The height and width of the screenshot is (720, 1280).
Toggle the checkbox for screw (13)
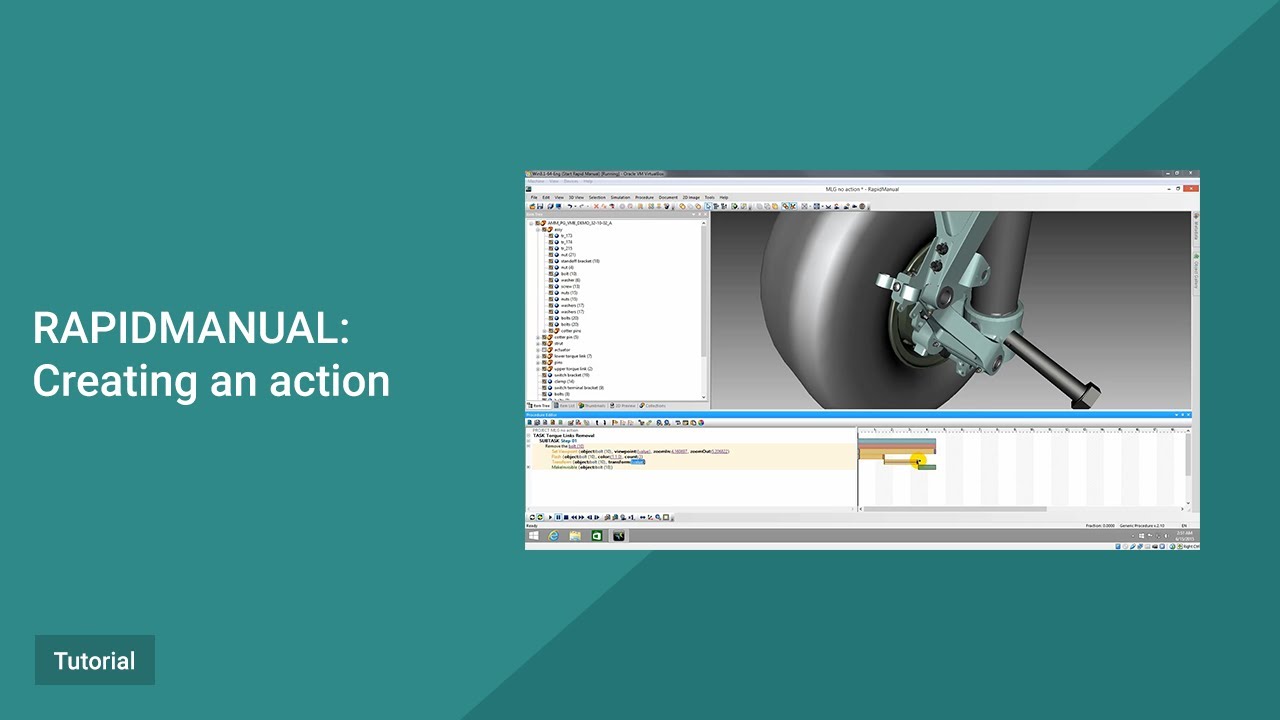pos(551,286)
